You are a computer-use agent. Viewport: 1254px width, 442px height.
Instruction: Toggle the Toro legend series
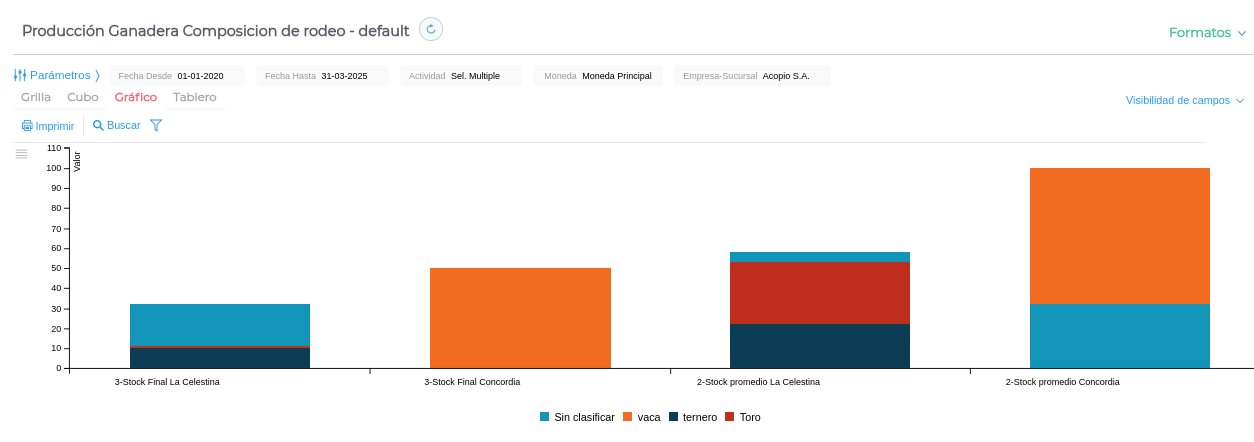point(743,417)
